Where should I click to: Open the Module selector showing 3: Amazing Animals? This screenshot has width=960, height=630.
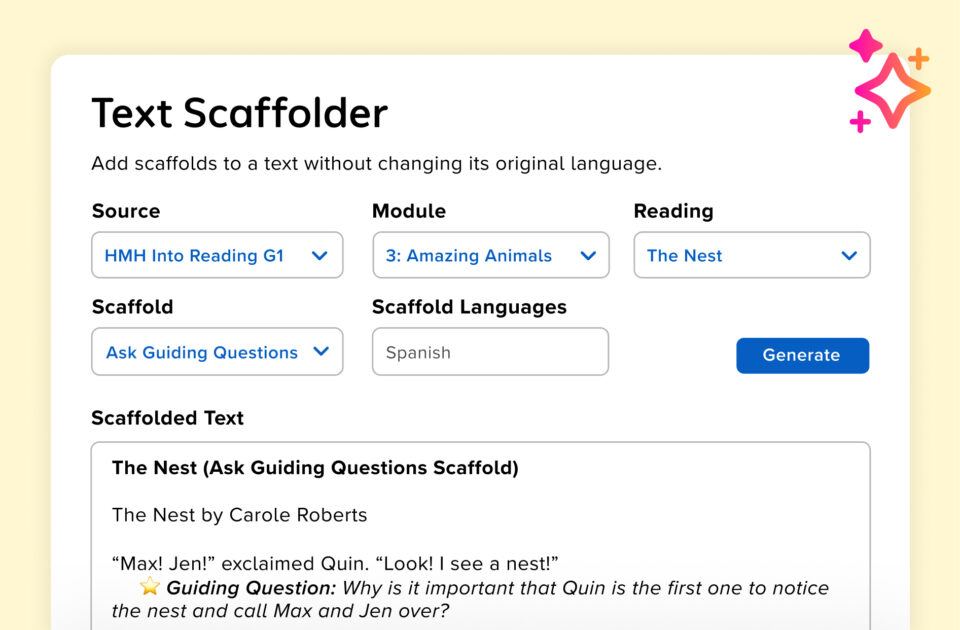(x=490, y=255)
